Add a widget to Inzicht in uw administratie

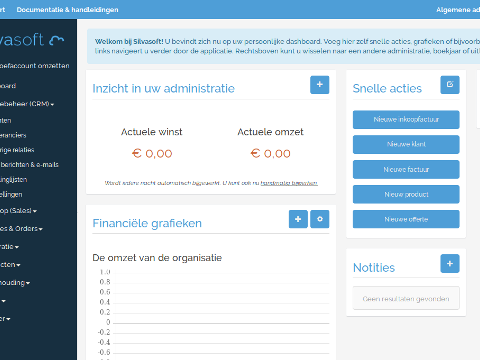point(319,85)
